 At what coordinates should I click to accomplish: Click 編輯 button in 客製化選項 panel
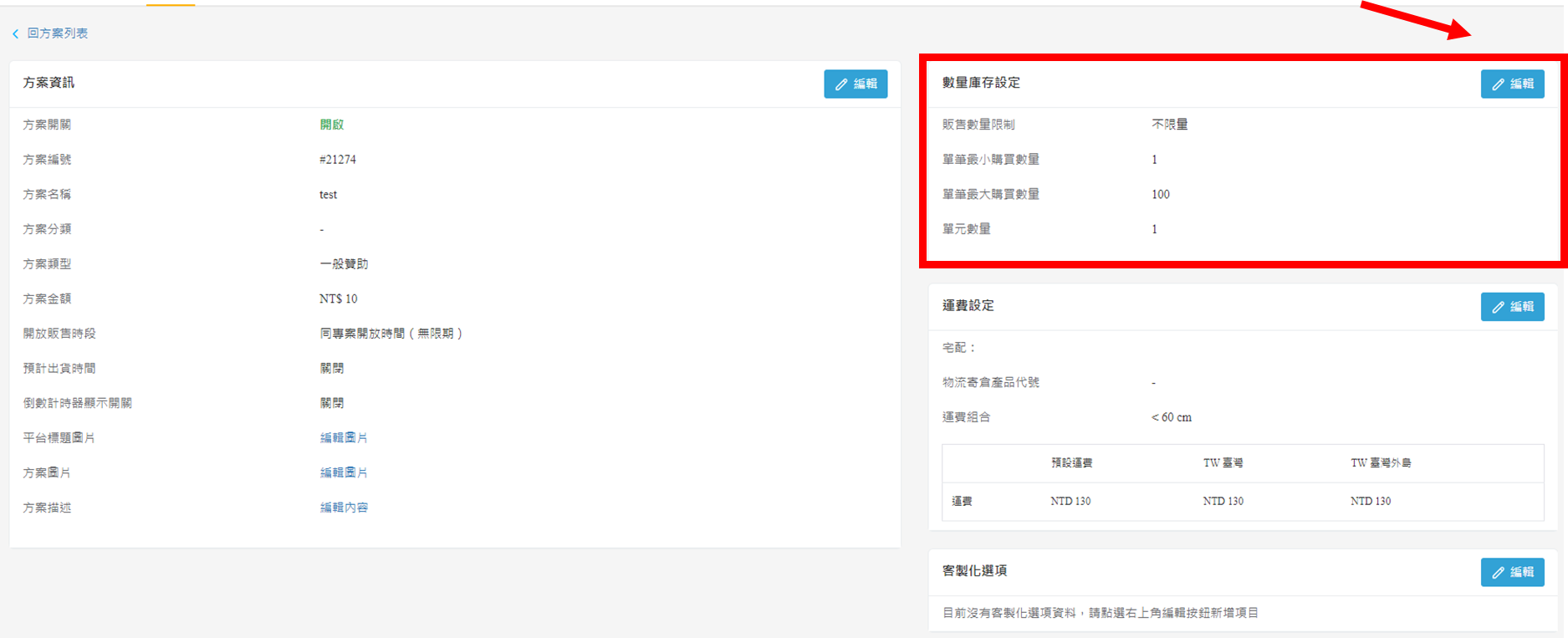1512,572
